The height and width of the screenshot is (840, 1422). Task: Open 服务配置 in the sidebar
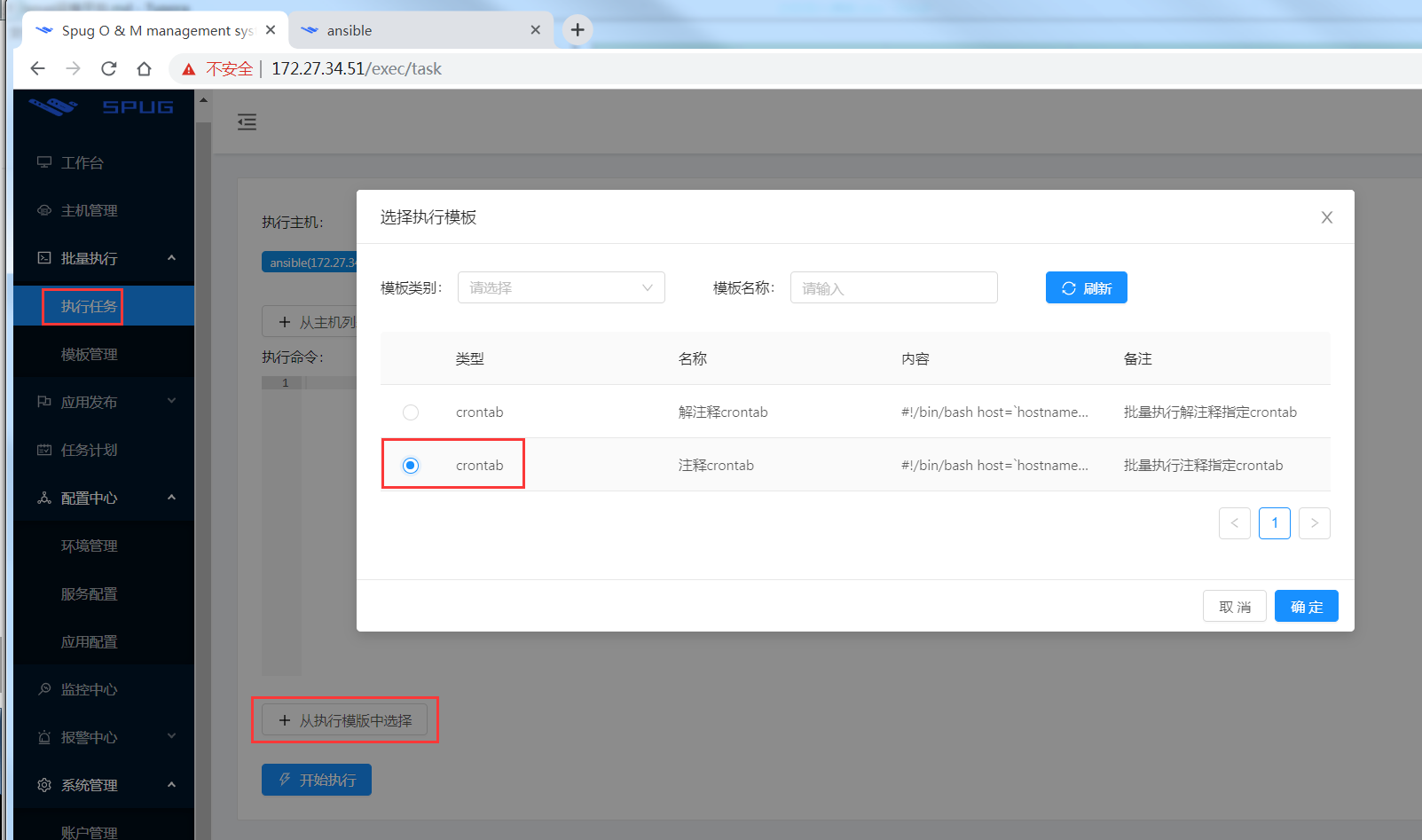coord(104,594)
